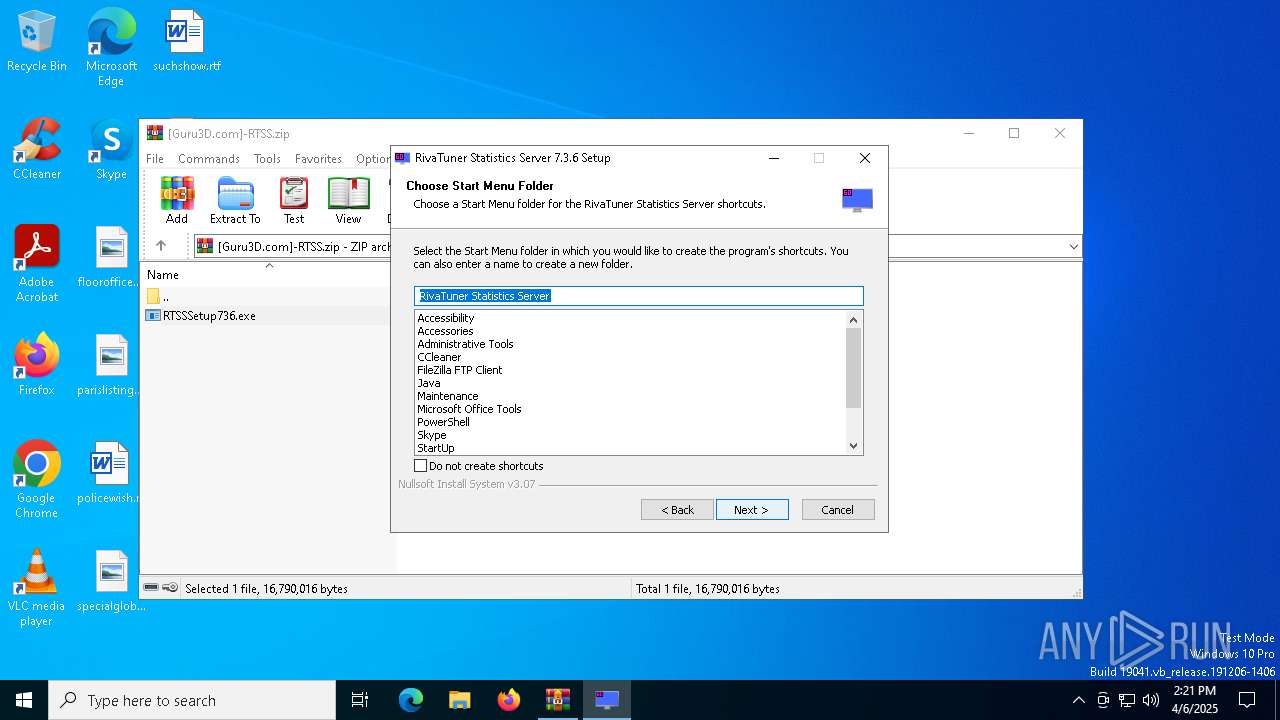The width and height of the screenshot is (1280, 720).
Task: Click the clock showing 2:21 PM
Action: [x=1194, y=700]
